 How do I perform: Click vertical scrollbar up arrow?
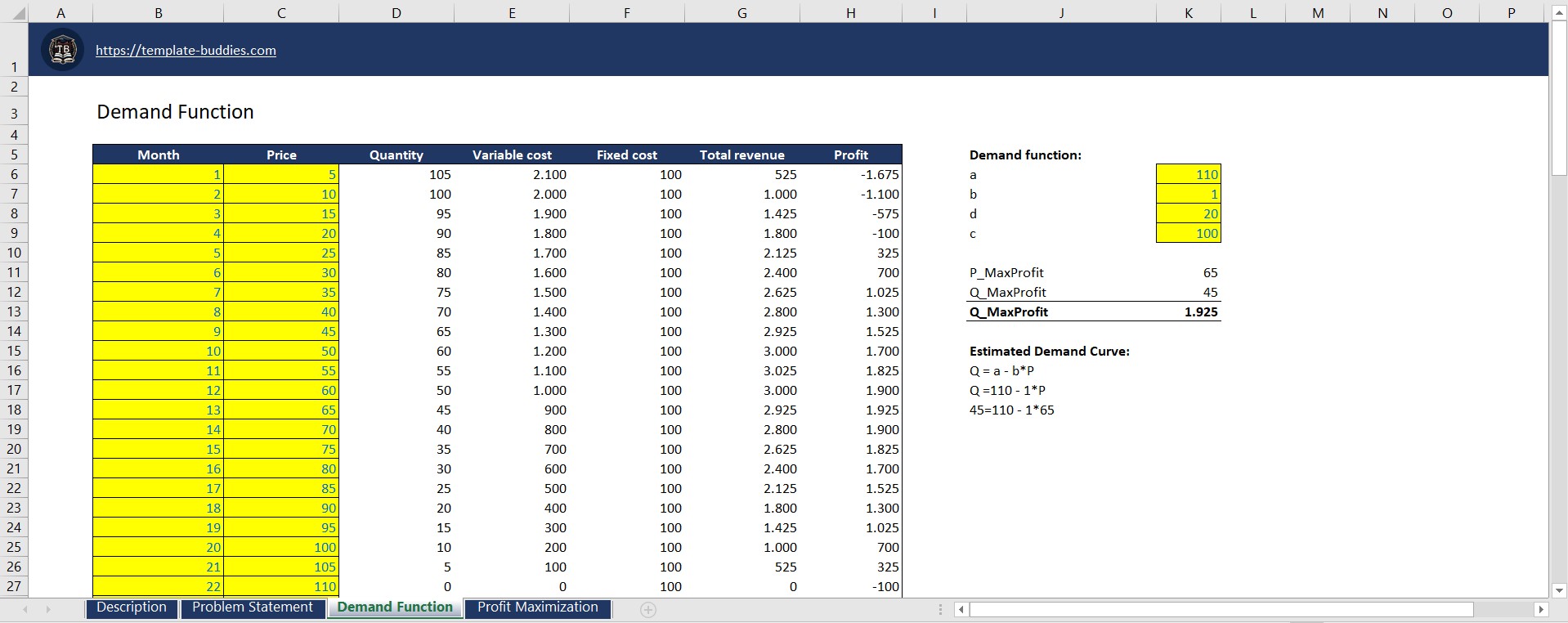pos(1559,13)
